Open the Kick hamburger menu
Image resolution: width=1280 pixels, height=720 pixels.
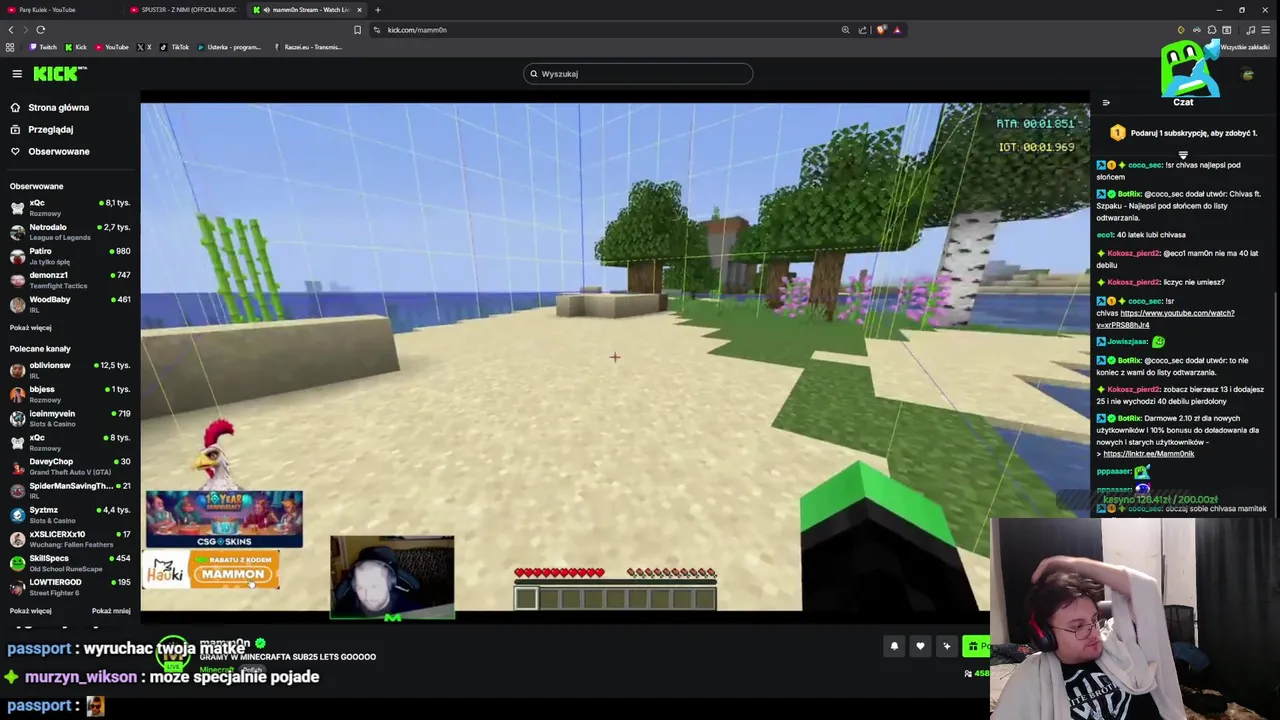17,74
